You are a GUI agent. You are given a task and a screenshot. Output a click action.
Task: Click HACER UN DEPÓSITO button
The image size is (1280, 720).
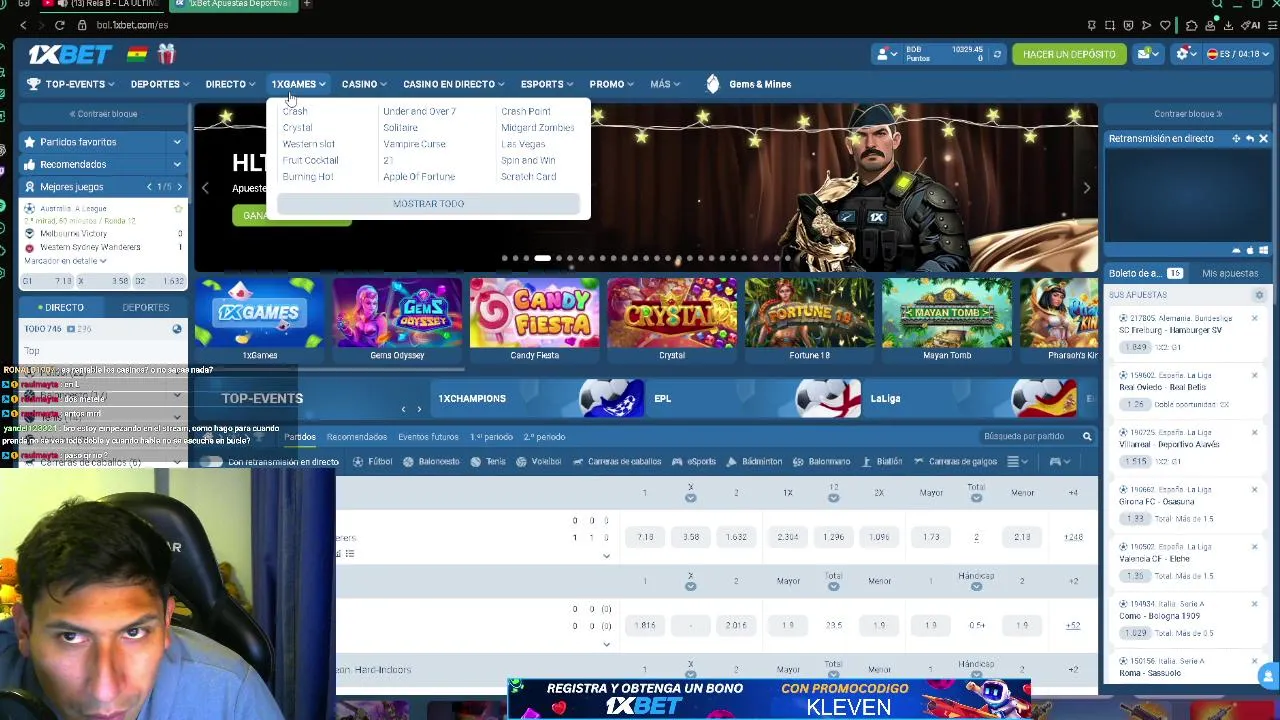(1069, 54)
